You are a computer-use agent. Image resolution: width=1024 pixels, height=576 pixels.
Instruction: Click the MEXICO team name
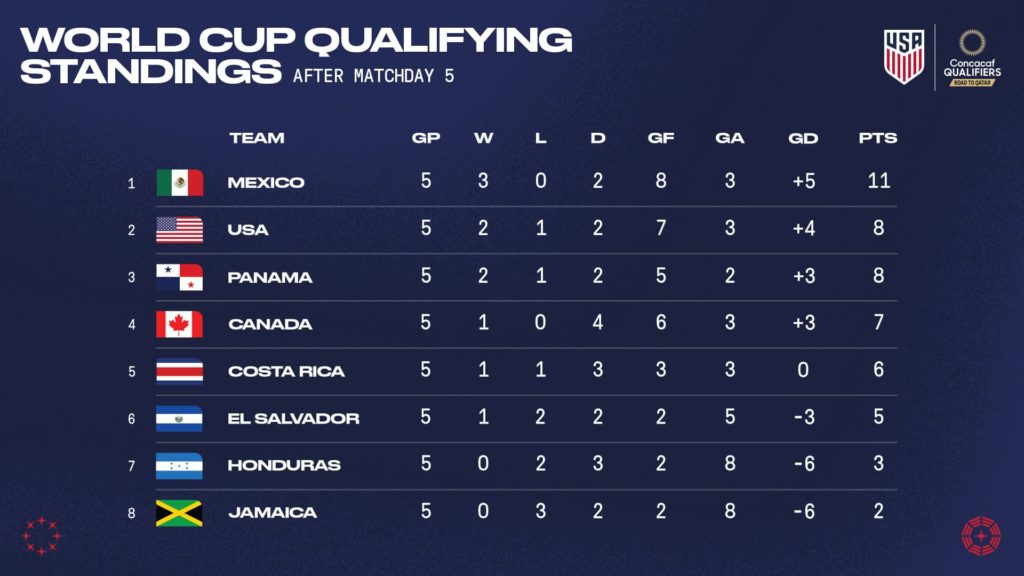tap(266, 182)
